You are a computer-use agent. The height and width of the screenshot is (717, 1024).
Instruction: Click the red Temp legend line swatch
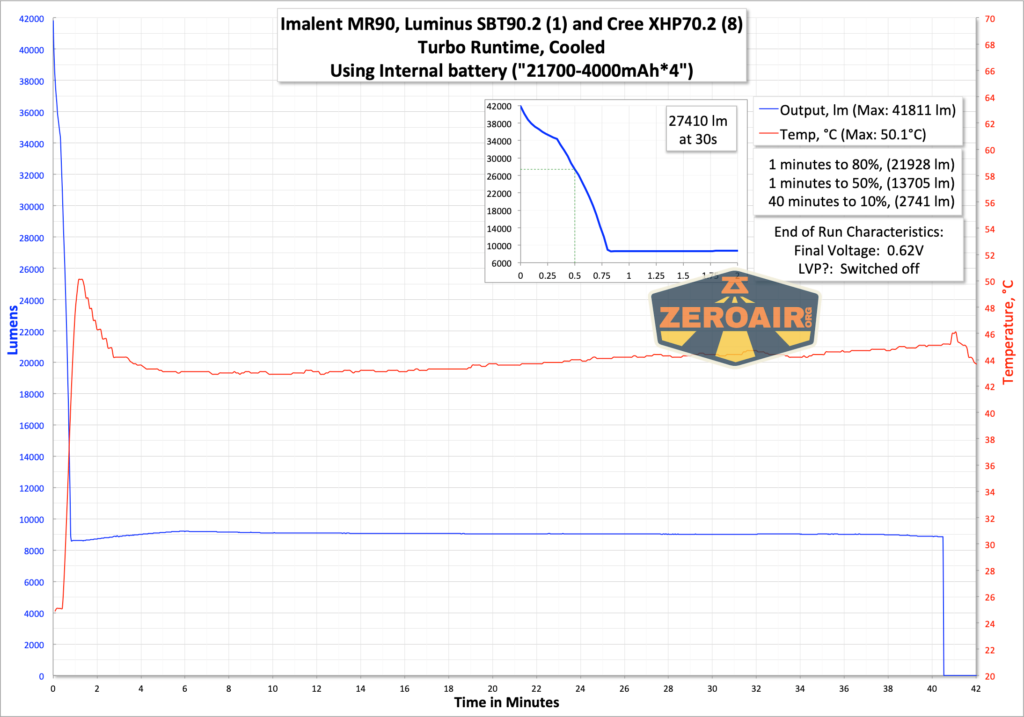click(769, 135)
